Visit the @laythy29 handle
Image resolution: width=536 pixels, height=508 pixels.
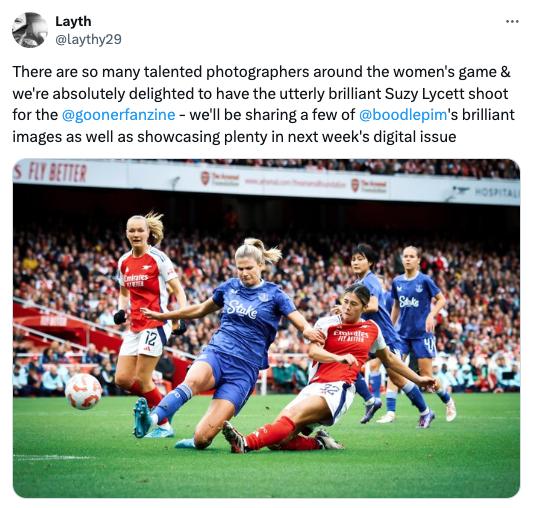click(x=88, y=39)
